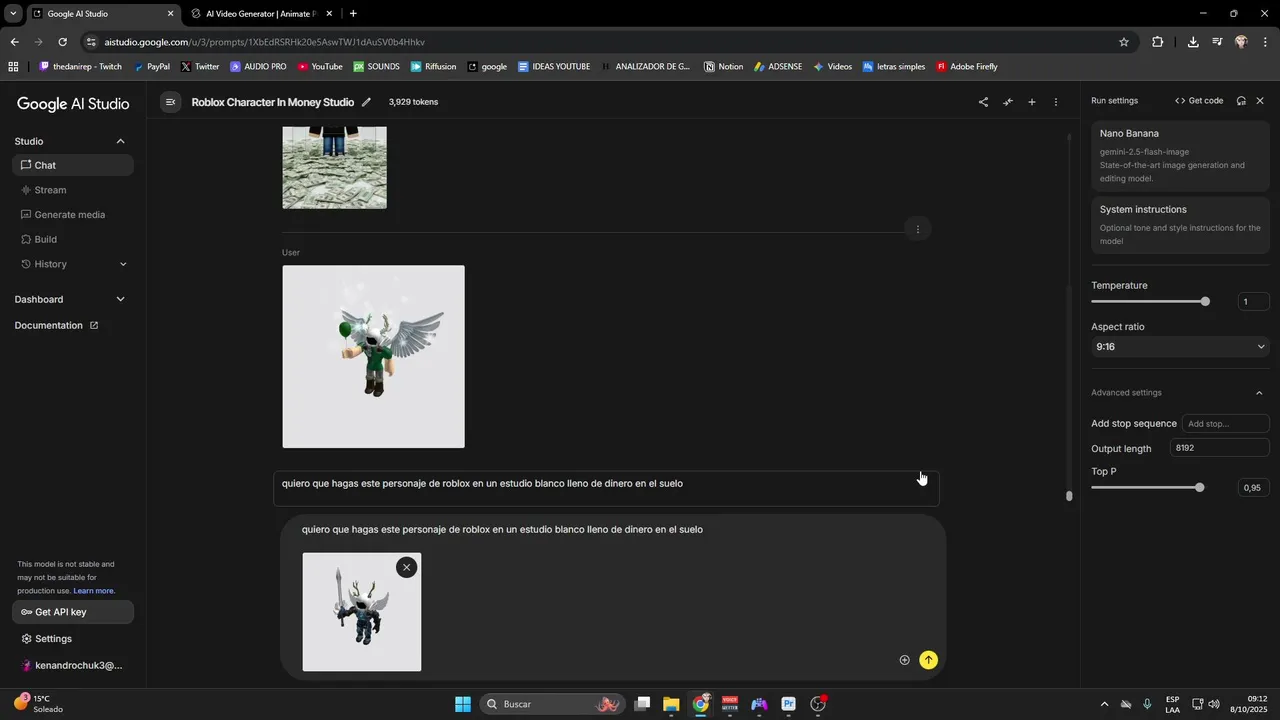
Task: Reload the page
Action: [62, 42]
